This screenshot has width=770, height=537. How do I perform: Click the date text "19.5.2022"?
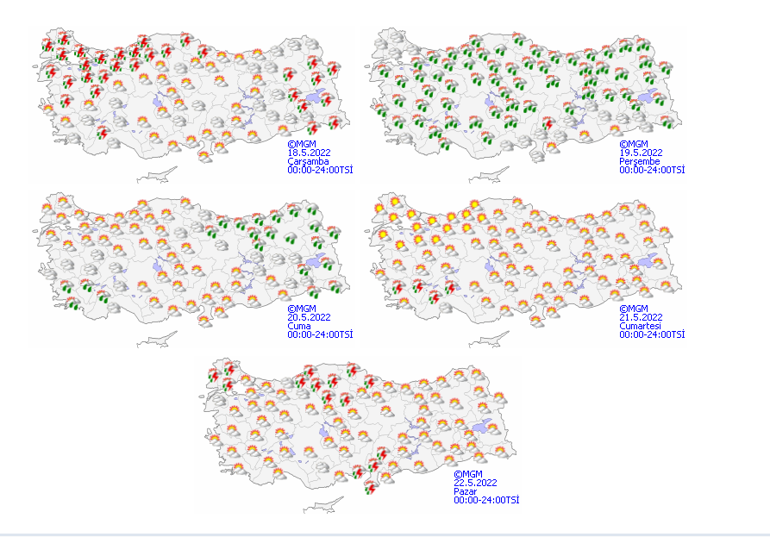tap(641, 153)
